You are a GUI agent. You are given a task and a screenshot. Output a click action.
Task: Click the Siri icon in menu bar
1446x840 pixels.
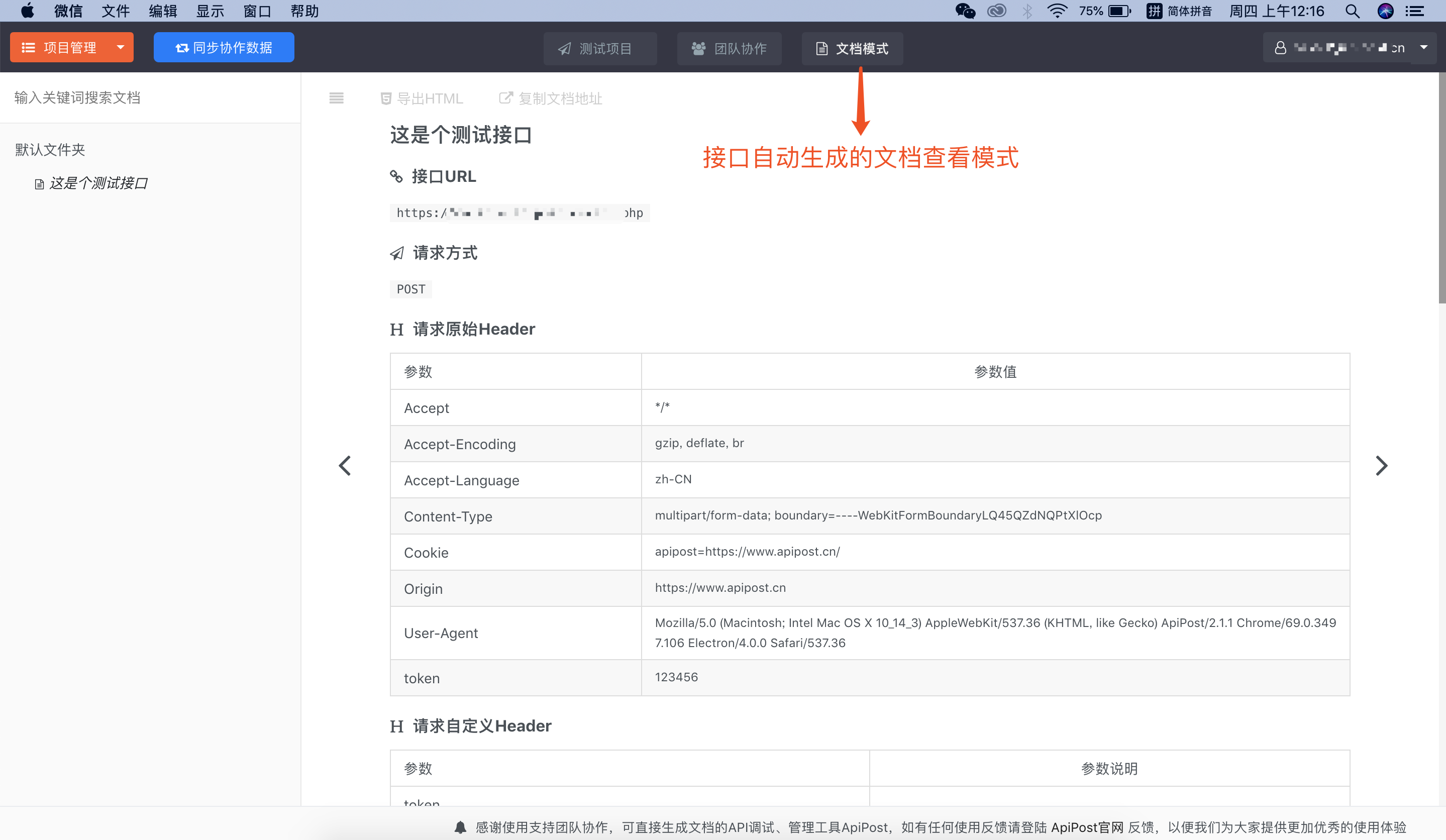(x=1385, y=11)
